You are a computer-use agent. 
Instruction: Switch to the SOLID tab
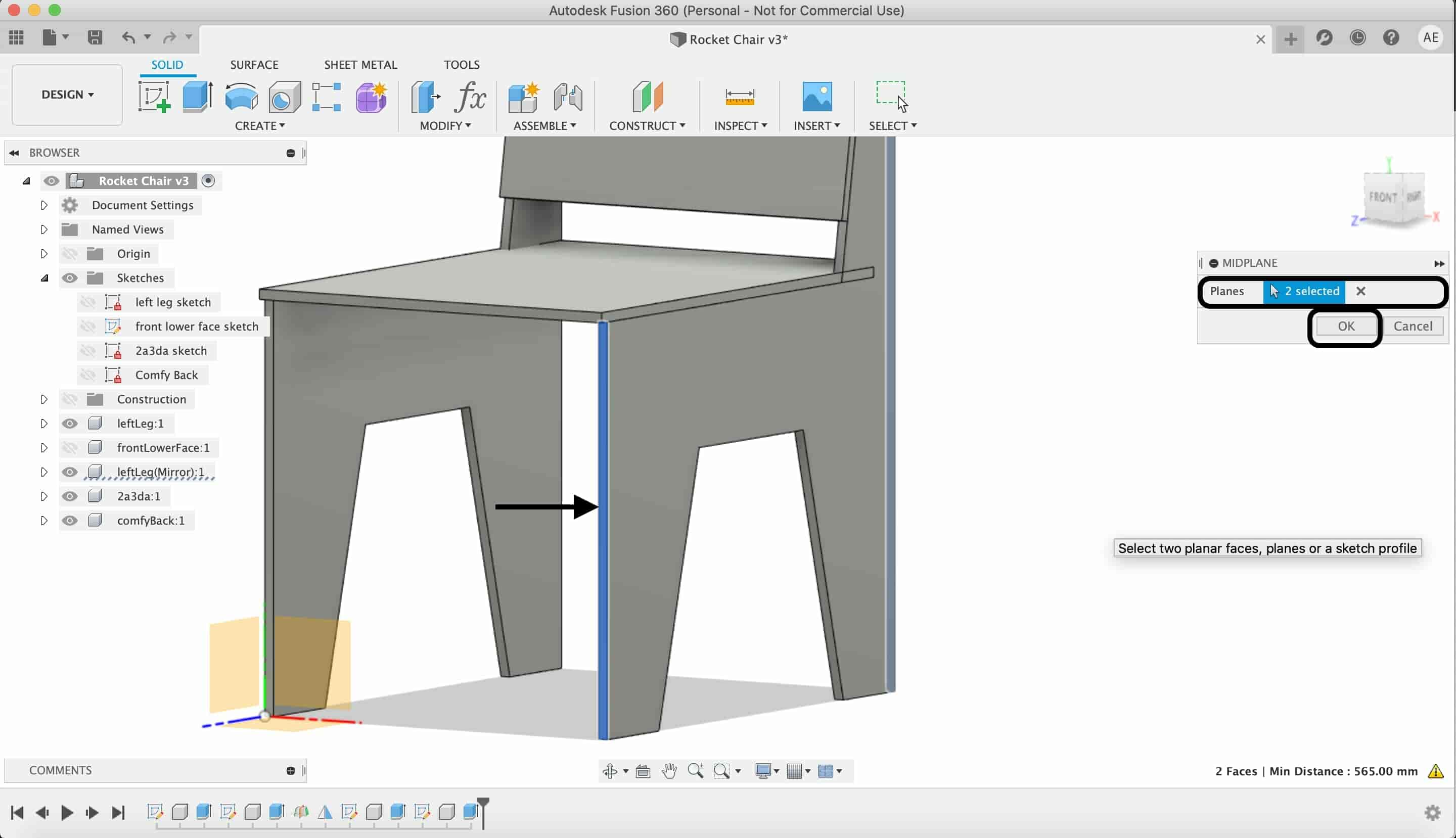point(167,65)
